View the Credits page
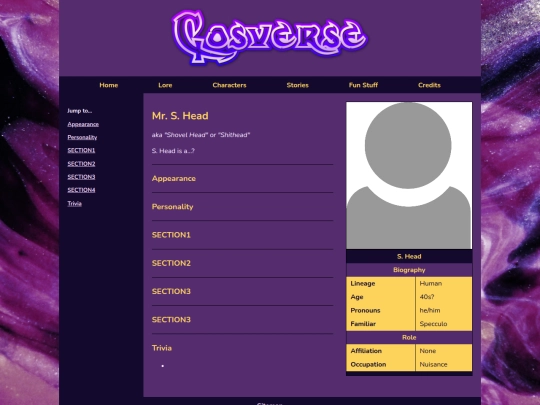The height and width of the screenshot is (405, 540). click(429, 85)
